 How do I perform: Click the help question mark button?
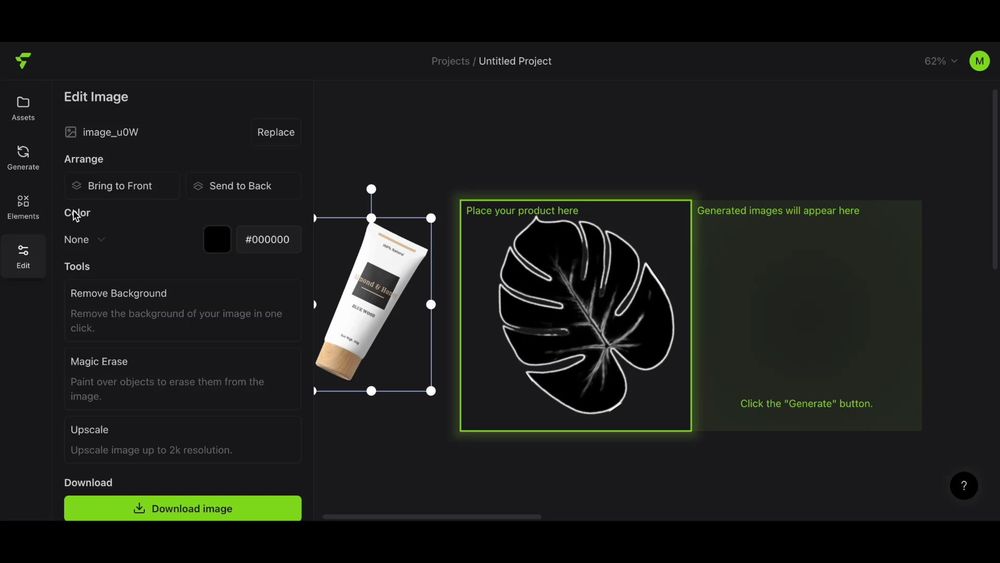tap(963, 486)
